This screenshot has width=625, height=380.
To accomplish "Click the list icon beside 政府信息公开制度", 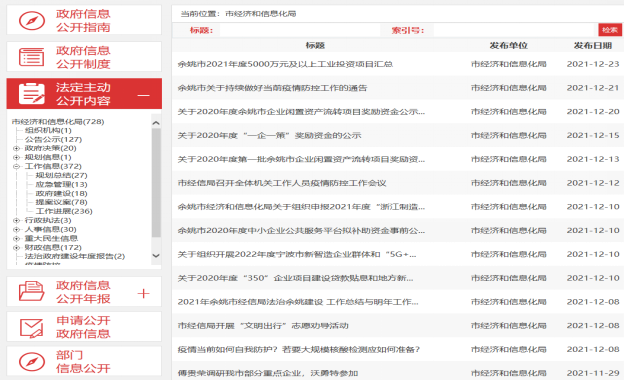I will click(x=31, y=57).
